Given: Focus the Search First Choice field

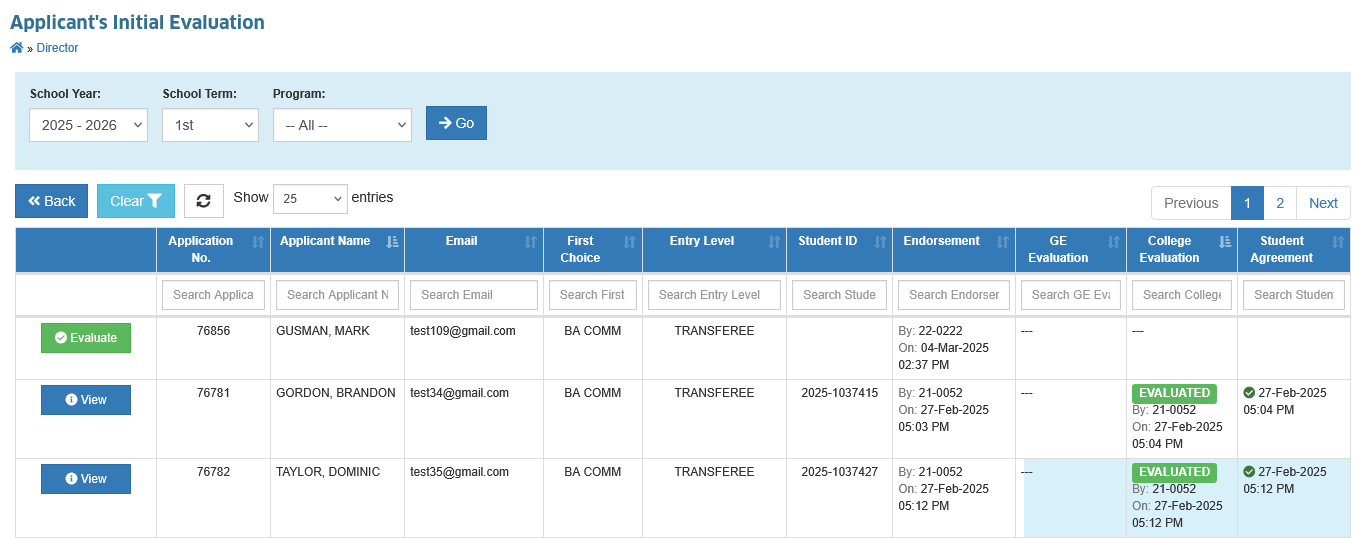Looking at the screenshot, I should [592, 295].
